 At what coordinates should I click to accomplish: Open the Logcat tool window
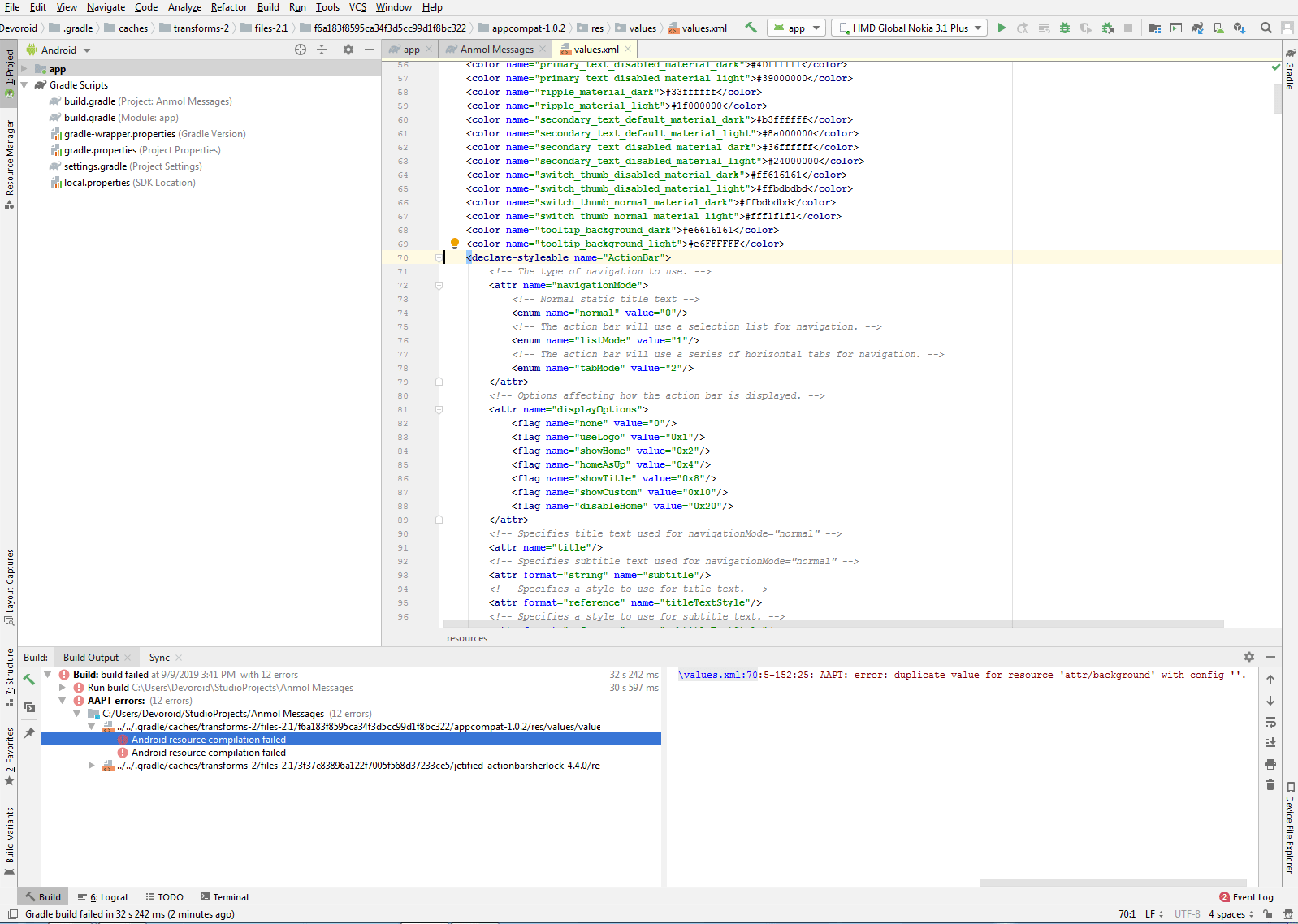click(x=103, y=897)
